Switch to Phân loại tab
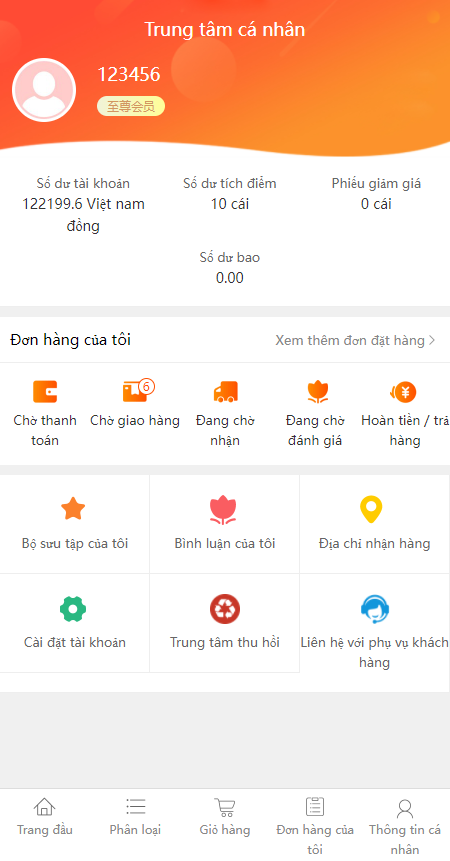The height and width of the screenshot is (861, 450). click(135, 817)
